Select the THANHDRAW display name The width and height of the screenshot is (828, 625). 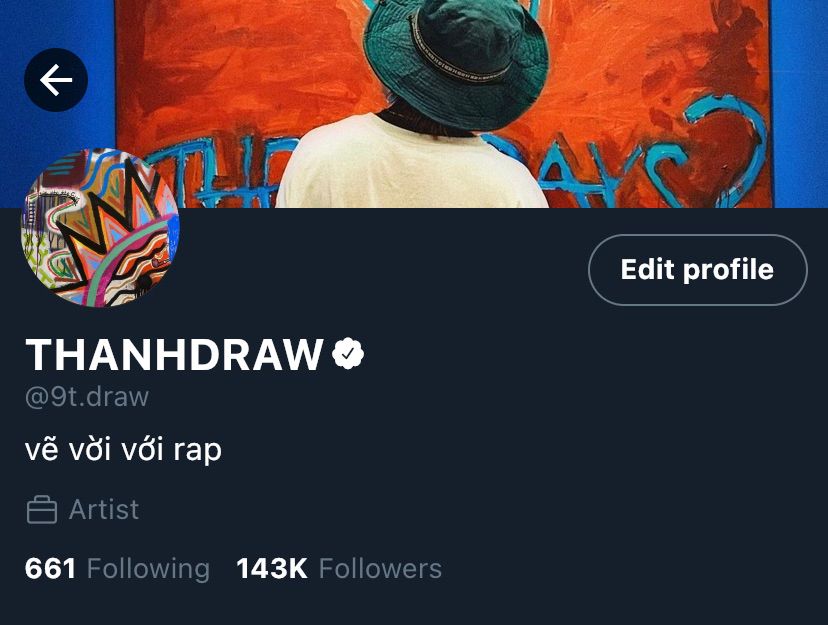[x=174, y=354]
